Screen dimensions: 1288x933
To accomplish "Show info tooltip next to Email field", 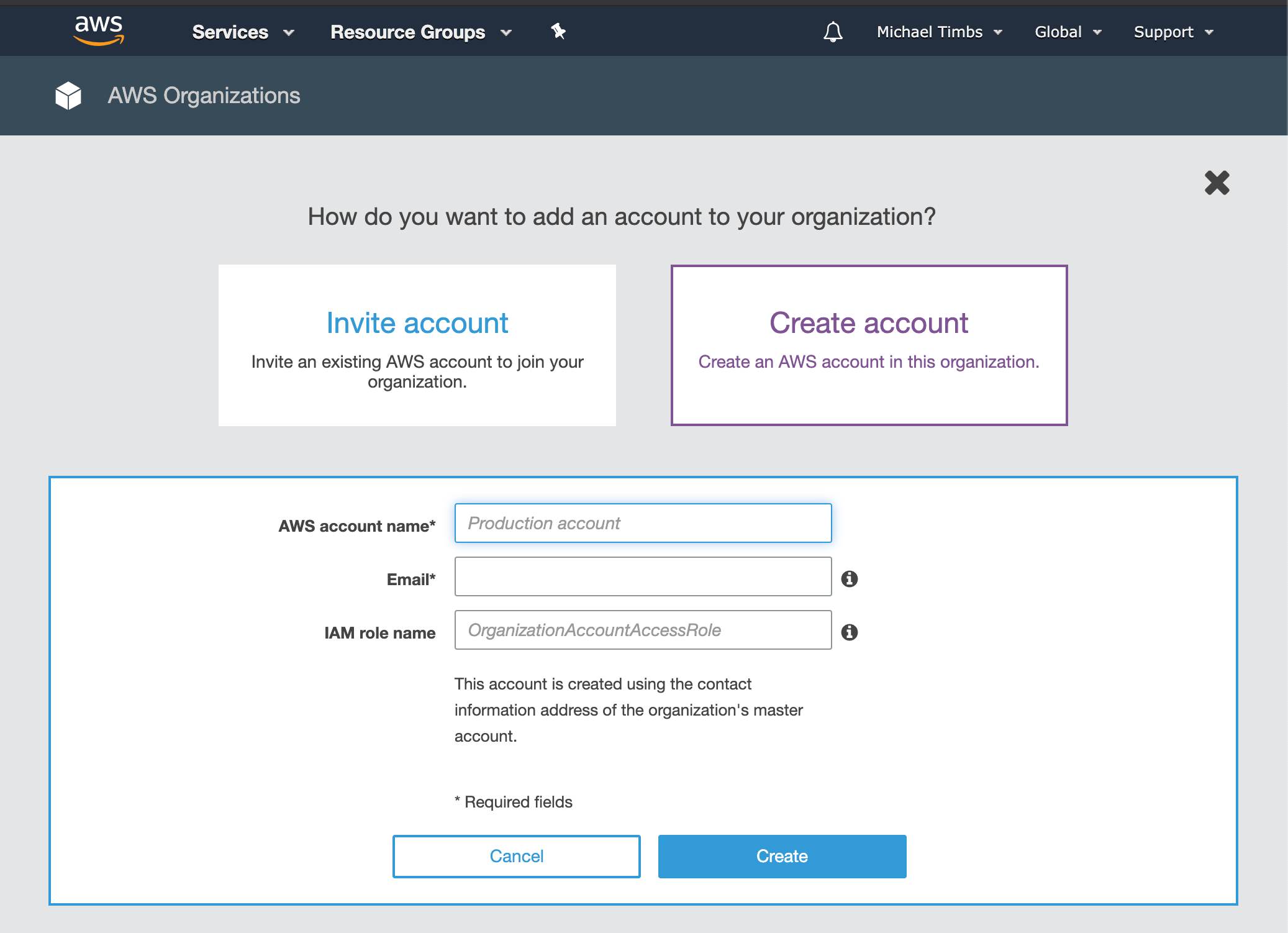I will [849, 579].
